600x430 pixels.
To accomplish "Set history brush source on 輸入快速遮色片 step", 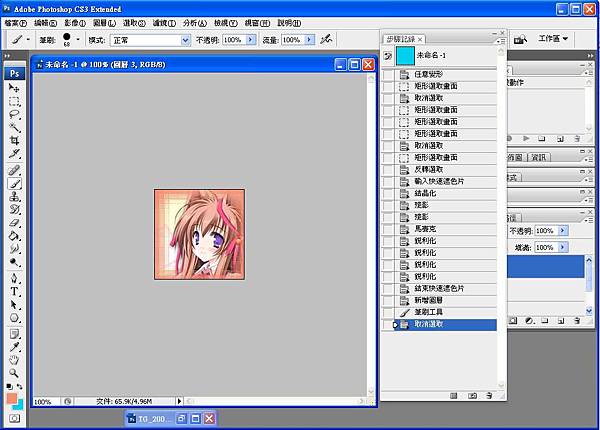I will pos(388,181).
